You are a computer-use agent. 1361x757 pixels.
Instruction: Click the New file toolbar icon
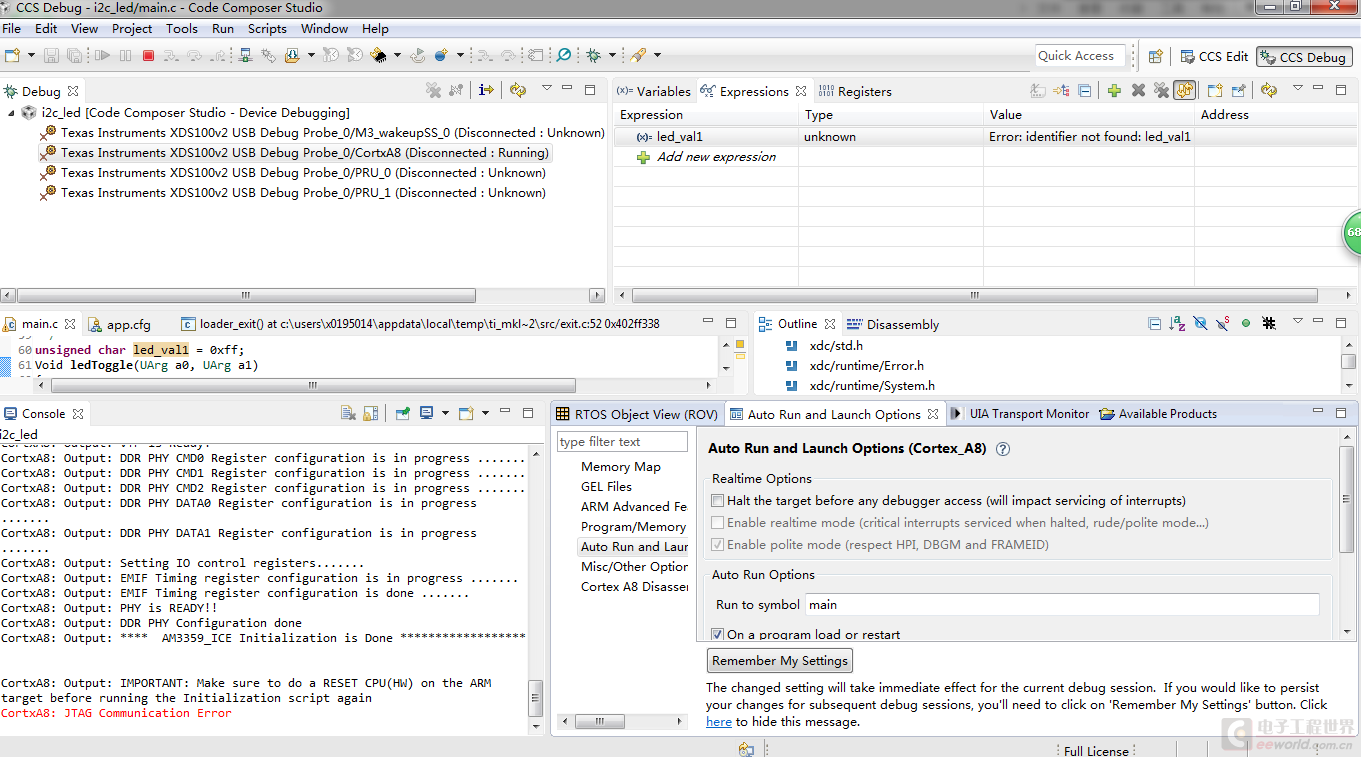tap(12, 55)
